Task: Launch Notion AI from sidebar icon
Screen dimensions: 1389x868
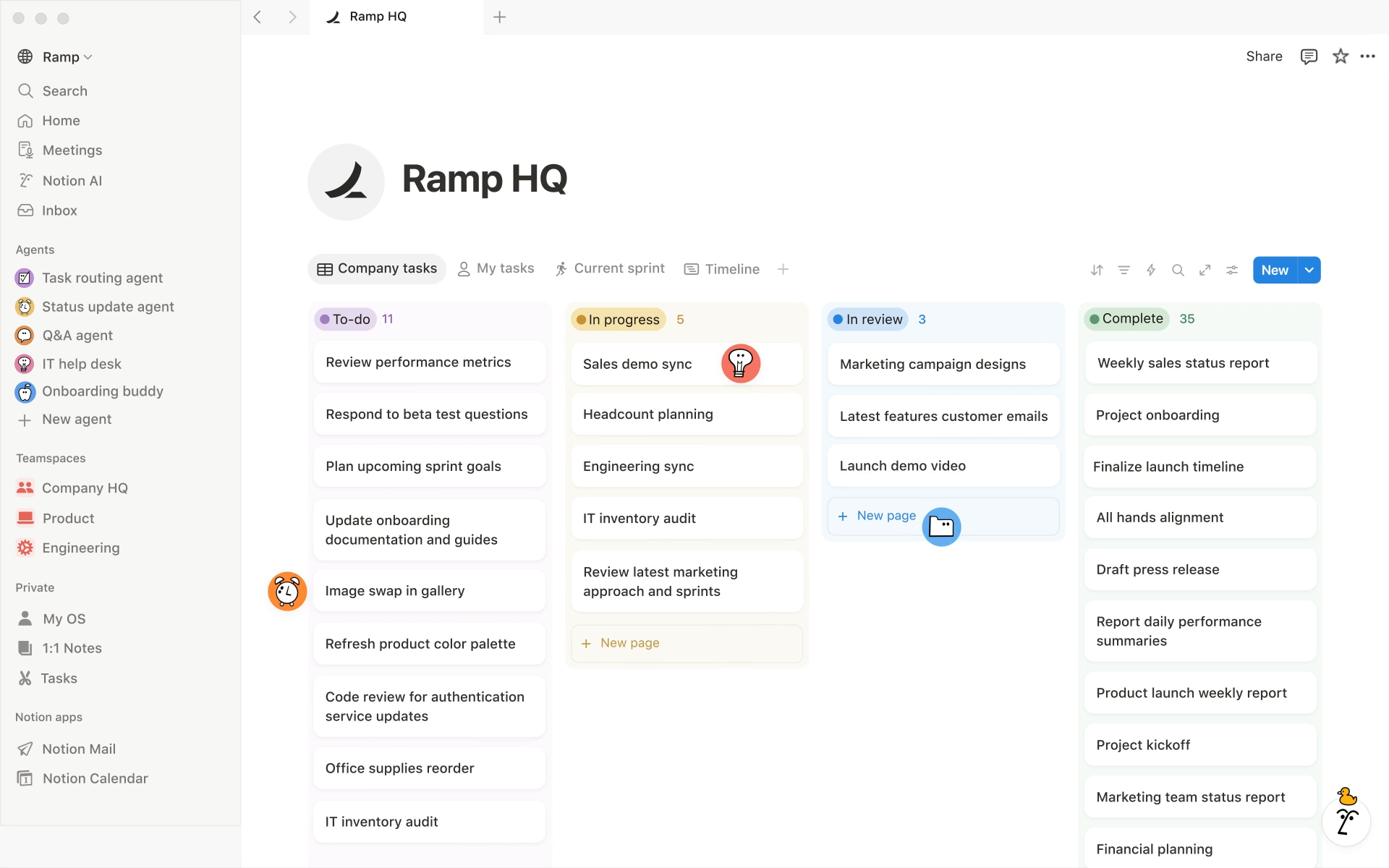Action: click(25, 180)
